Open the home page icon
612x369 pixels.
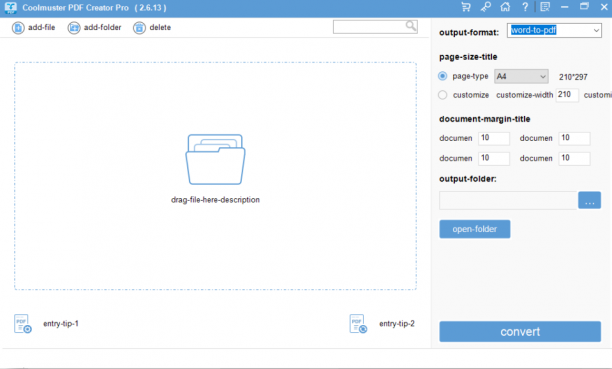(505, 7)
